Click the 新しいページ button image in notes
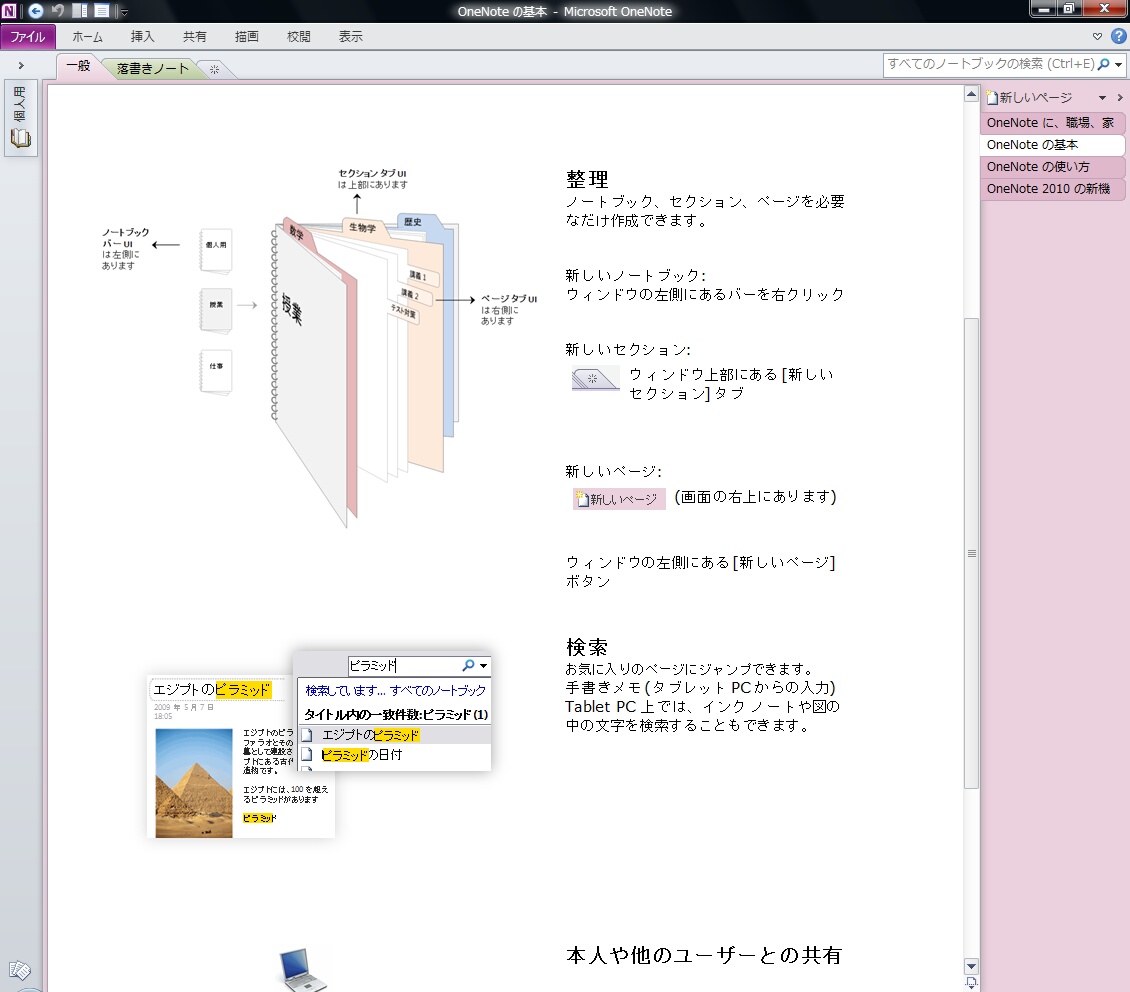The height and width of the screenshot is (992, 1130). click(619, 499)
